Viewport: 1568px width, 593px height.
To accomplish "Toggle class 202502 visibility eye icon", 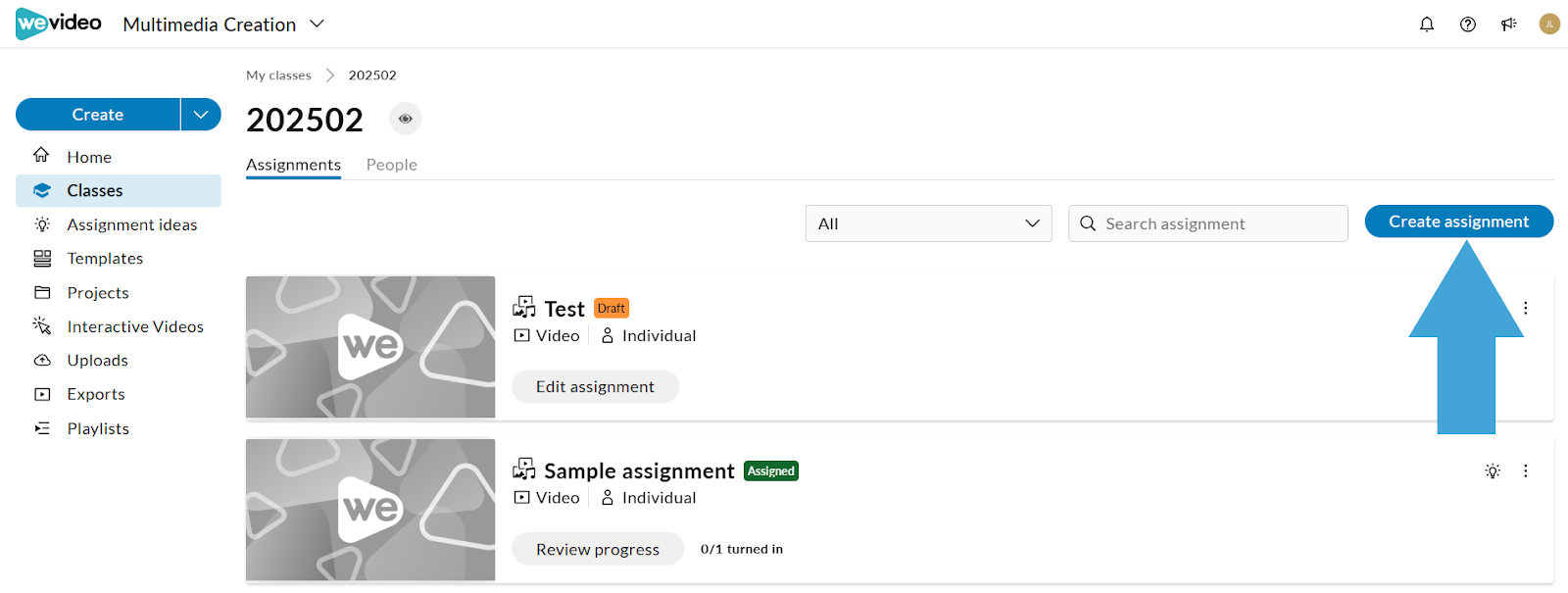I will [406, 119].
